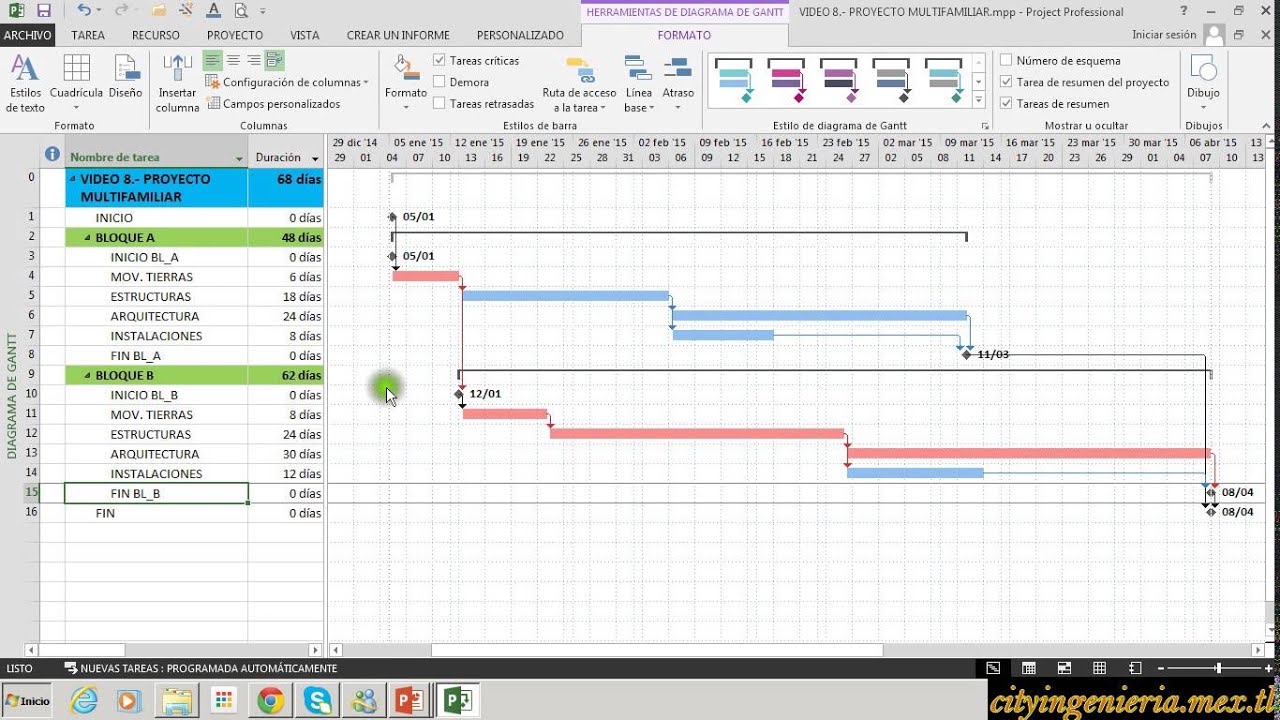Switch to Team Planner view in status bar
1280x720 pixels.
coord(1064,668)
